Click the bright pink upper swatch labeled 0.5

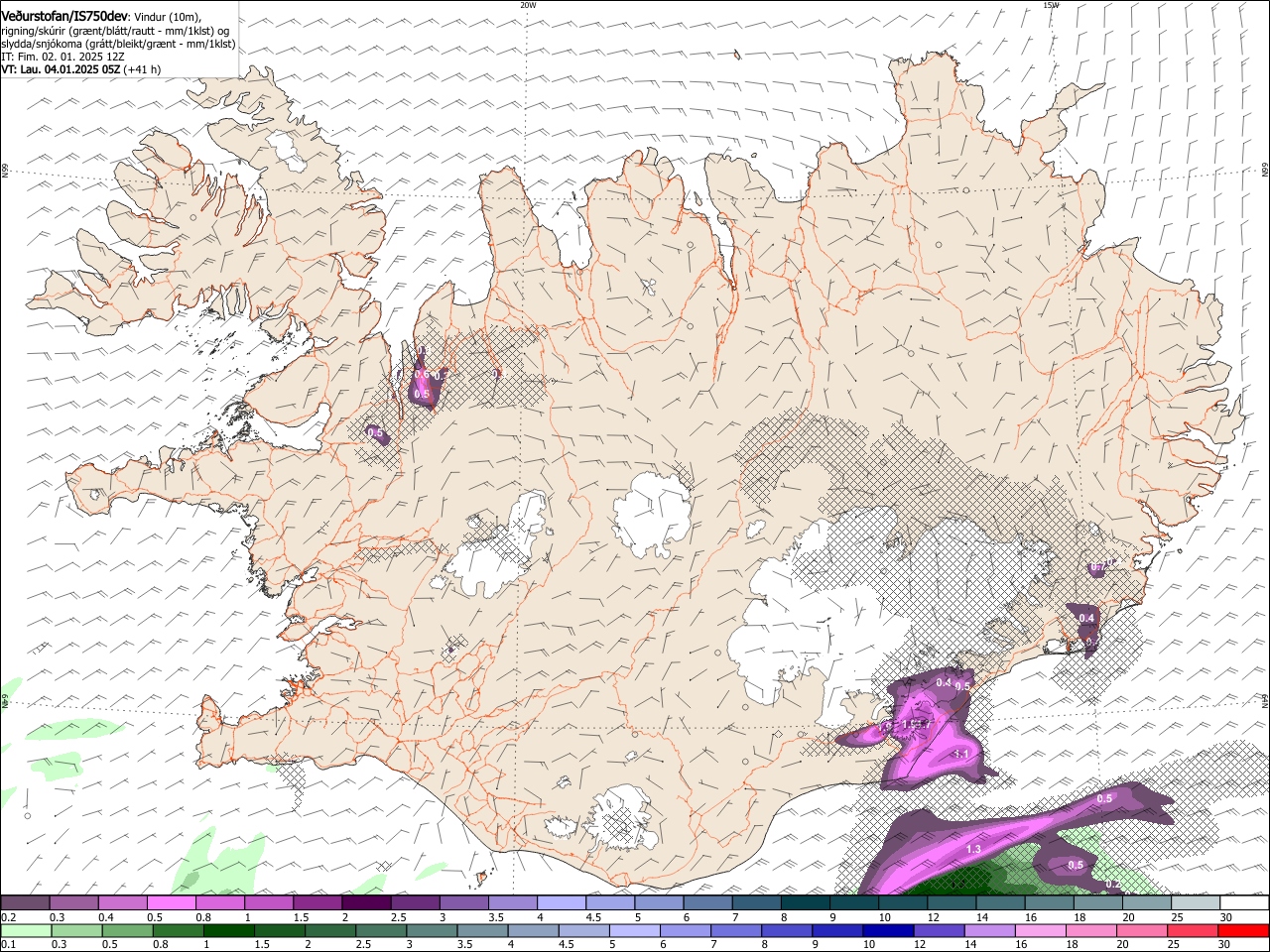coord(171,903)
